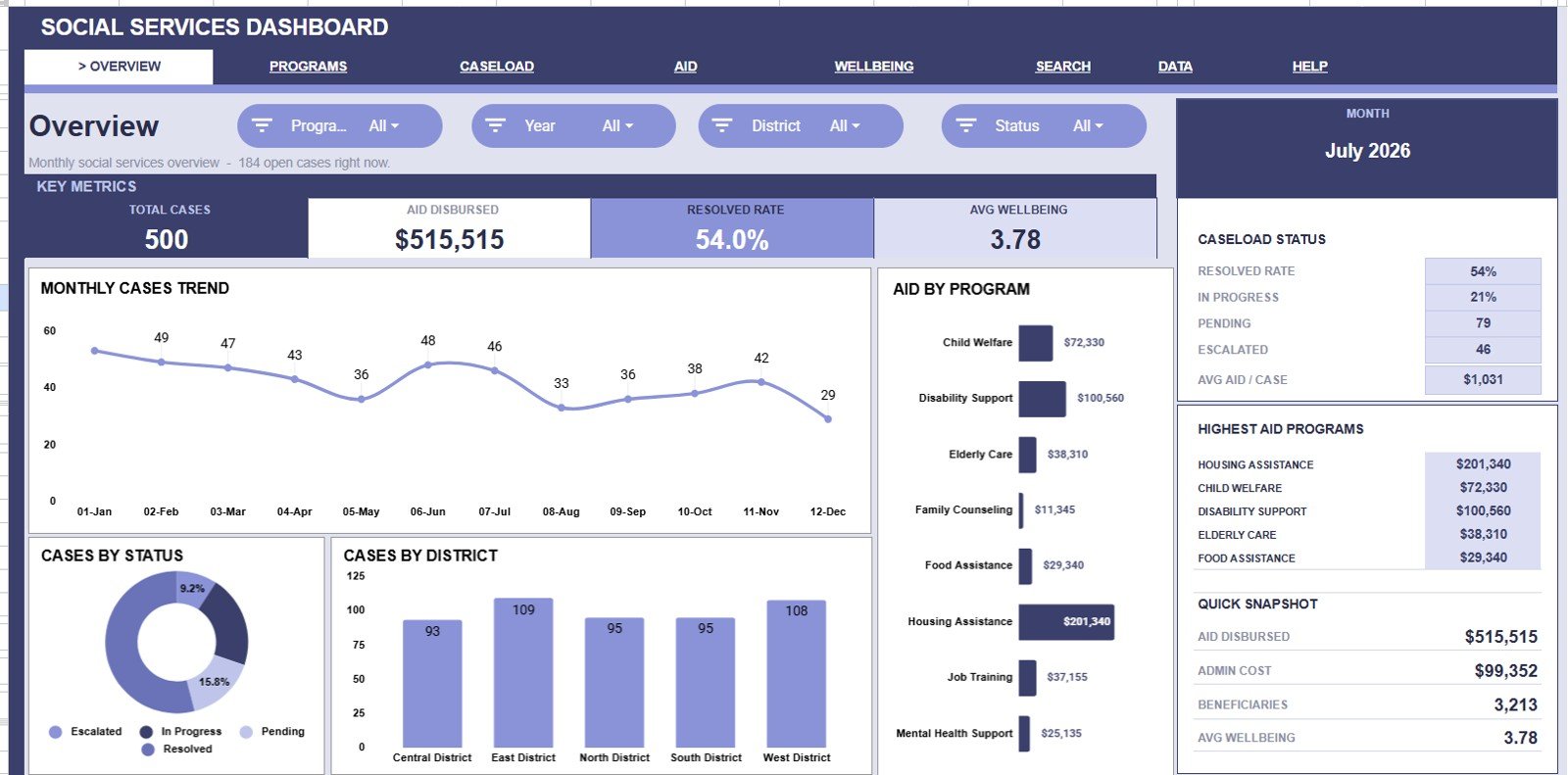Click the Beneficiaries value 3,213
The height and width of the screenshot is (775, 1568).
(1516, 705)
